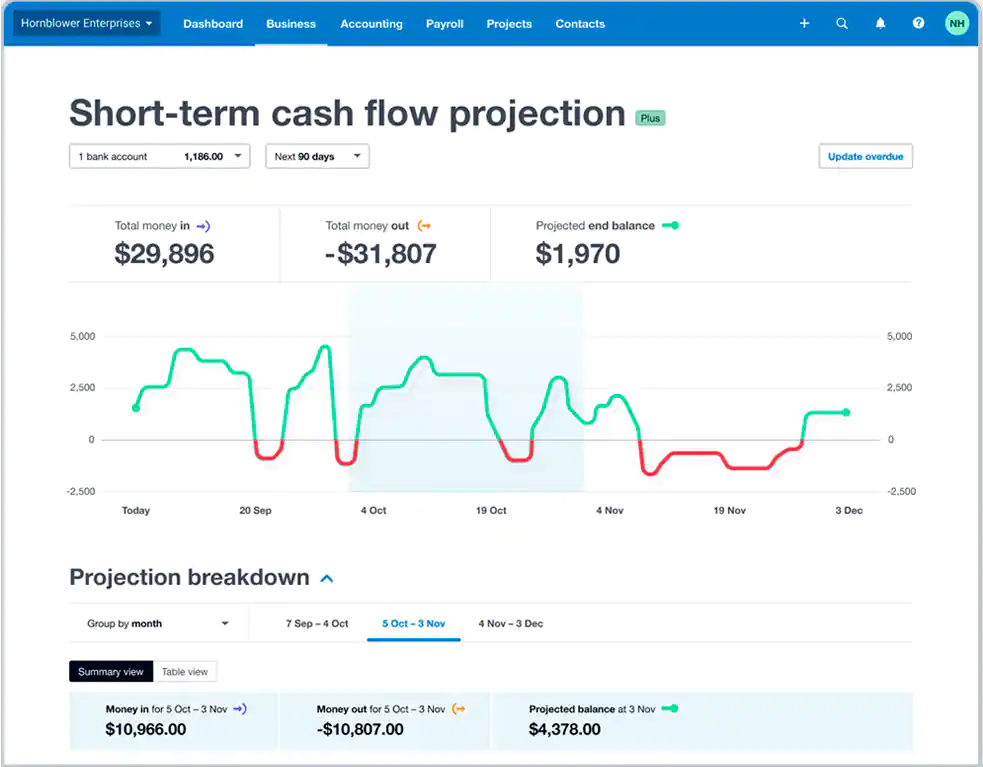Collapse the Projection breakdown section
983x767 pixels.
(326, 578)
